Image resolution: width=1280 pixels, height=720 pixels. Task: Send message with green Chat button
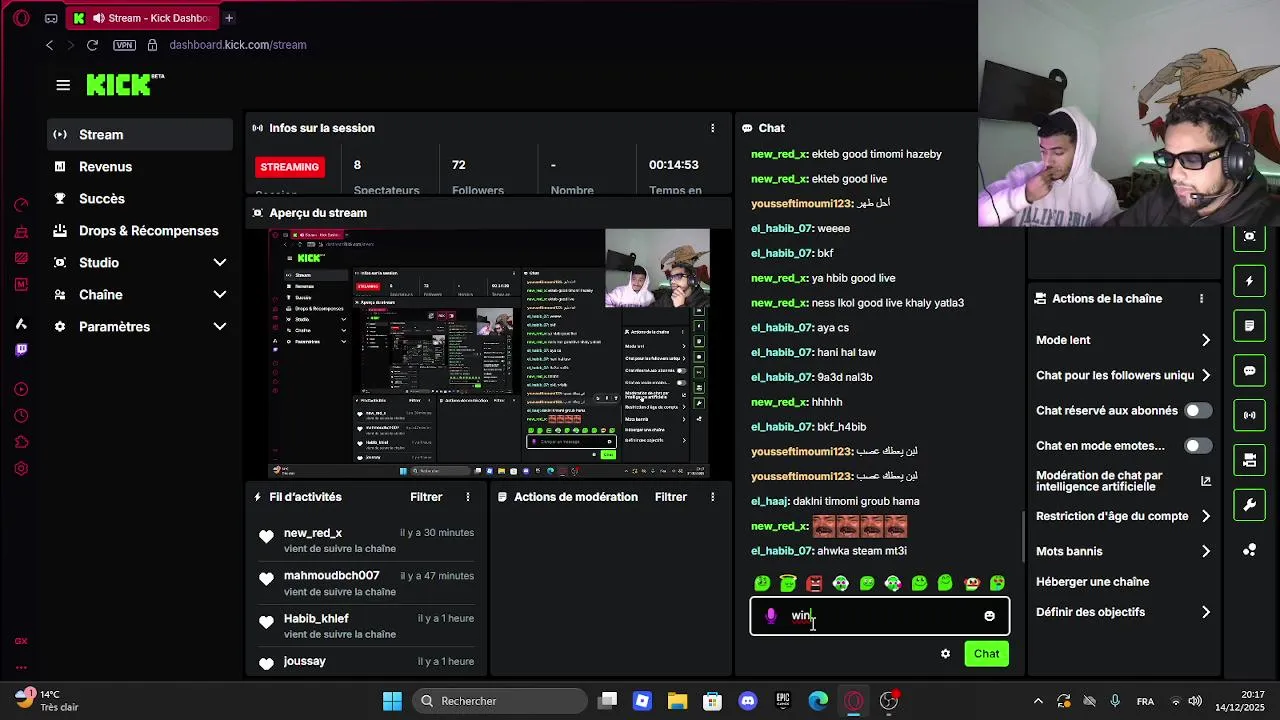click(x=986, y=654)
